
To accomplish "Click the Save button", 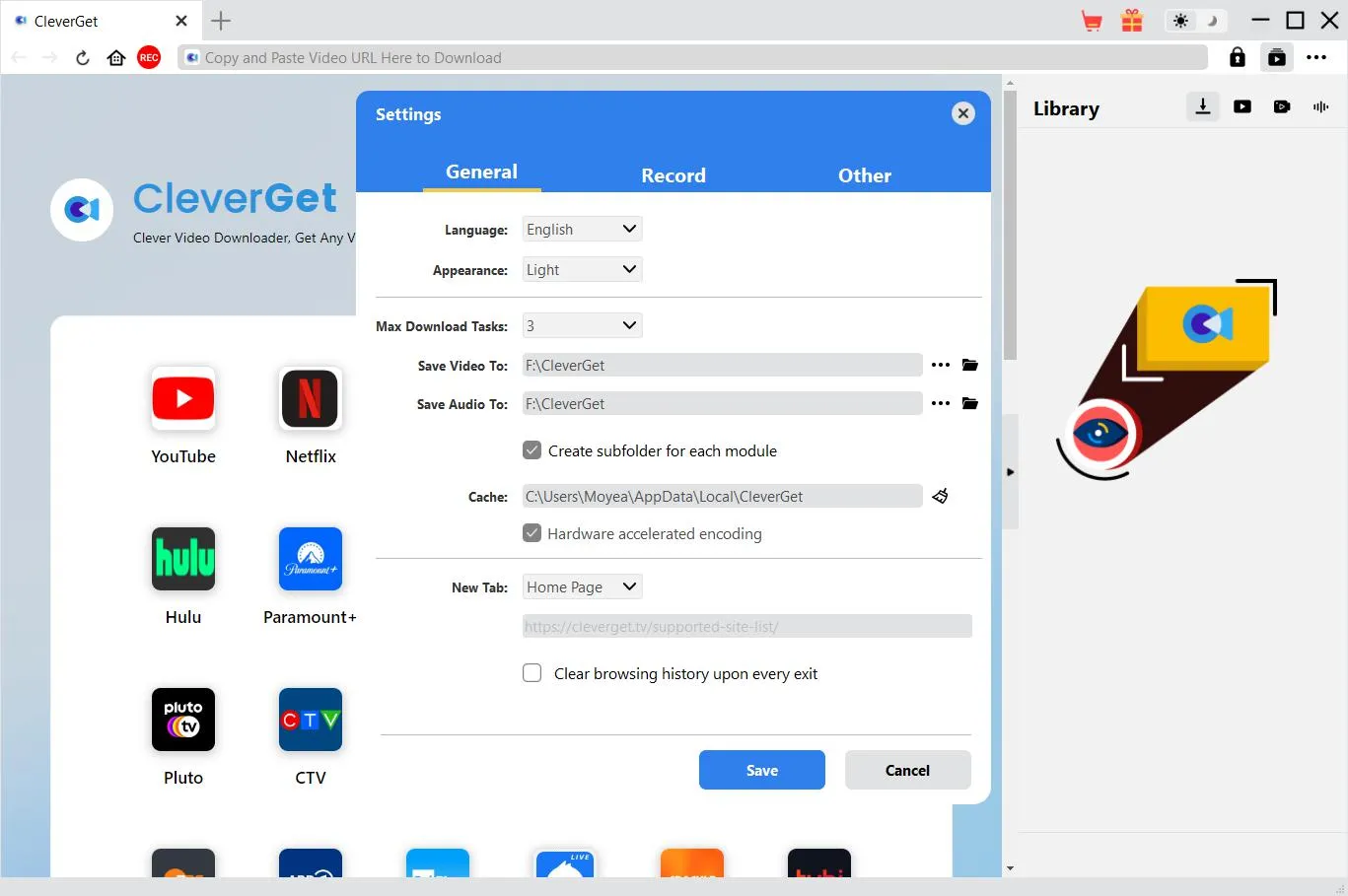I will point(761,770).
